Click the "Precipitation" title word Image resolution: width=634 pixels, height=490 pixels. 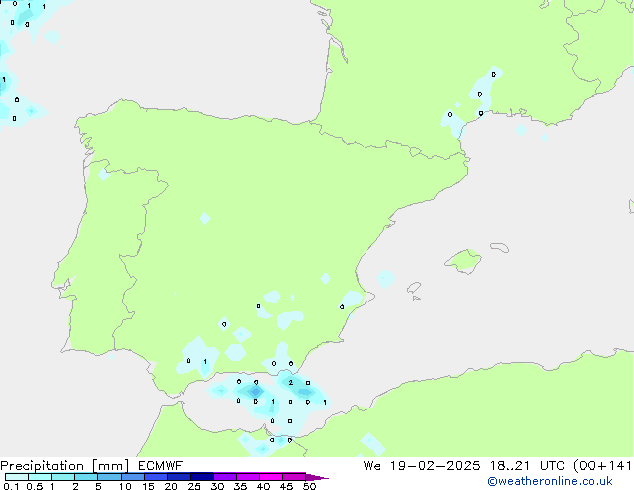[x=42, y=466]
